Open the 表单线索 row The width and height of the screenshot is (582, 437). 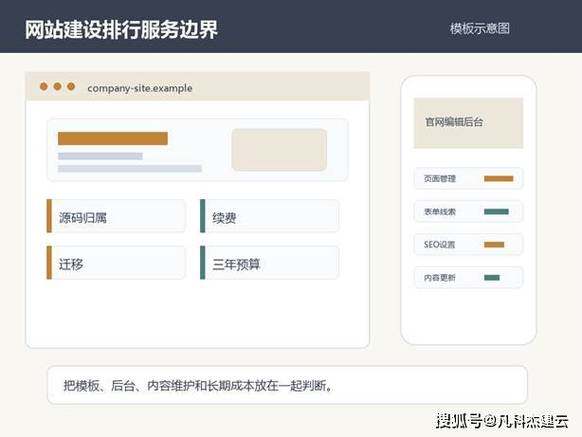468,212
